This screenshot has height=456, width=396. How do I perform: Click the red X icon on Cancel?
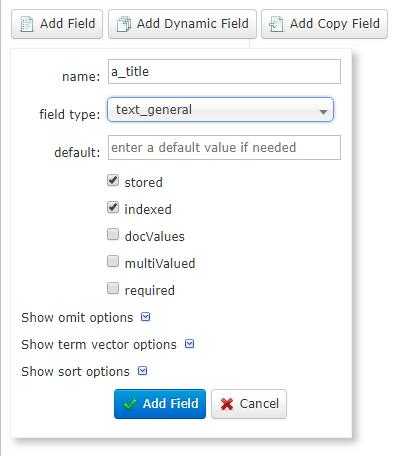click(x=227, y=404)
